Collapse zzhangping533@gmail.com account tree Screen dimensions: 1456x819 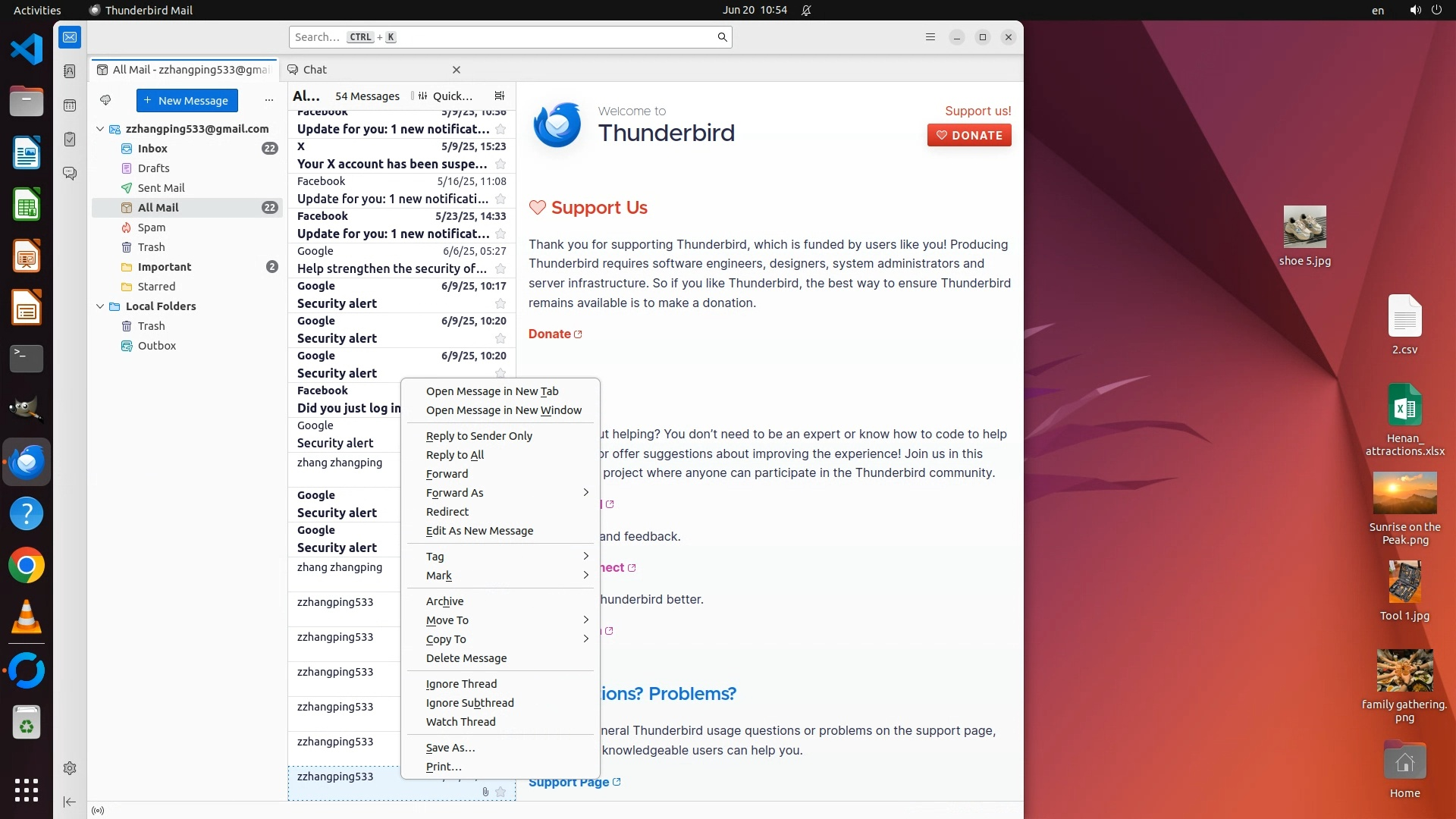pos(100,129)
